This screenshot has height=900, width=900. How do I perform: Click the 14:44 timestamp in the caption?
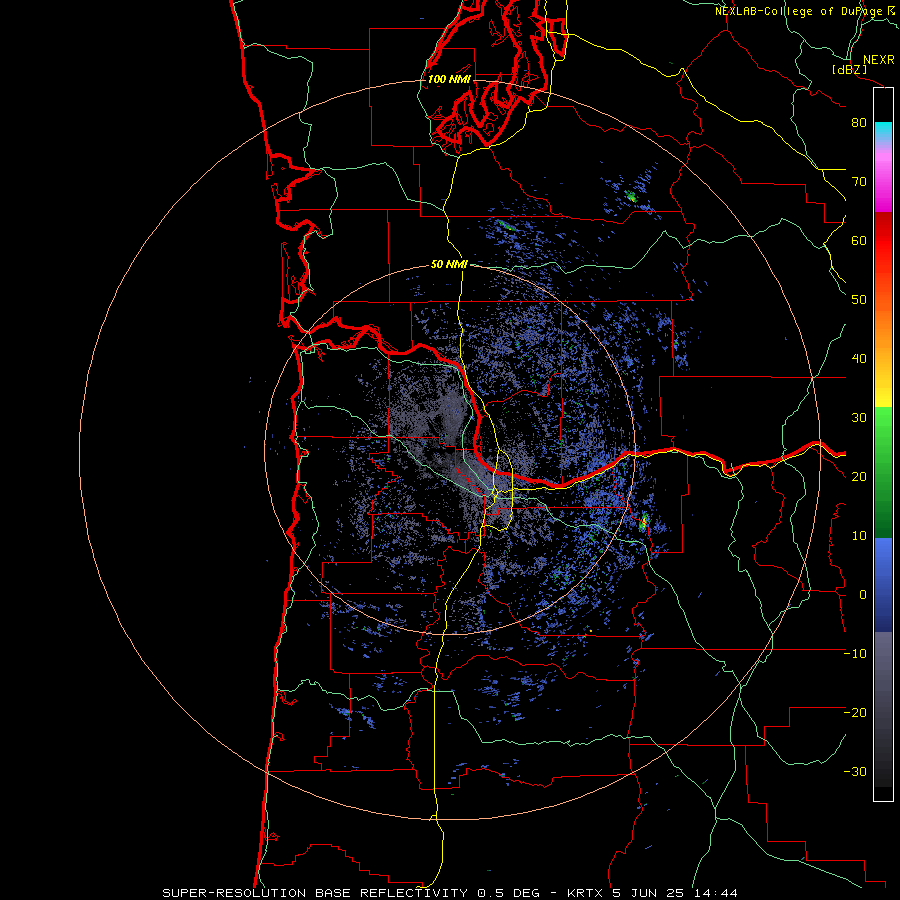coord(715,893)
